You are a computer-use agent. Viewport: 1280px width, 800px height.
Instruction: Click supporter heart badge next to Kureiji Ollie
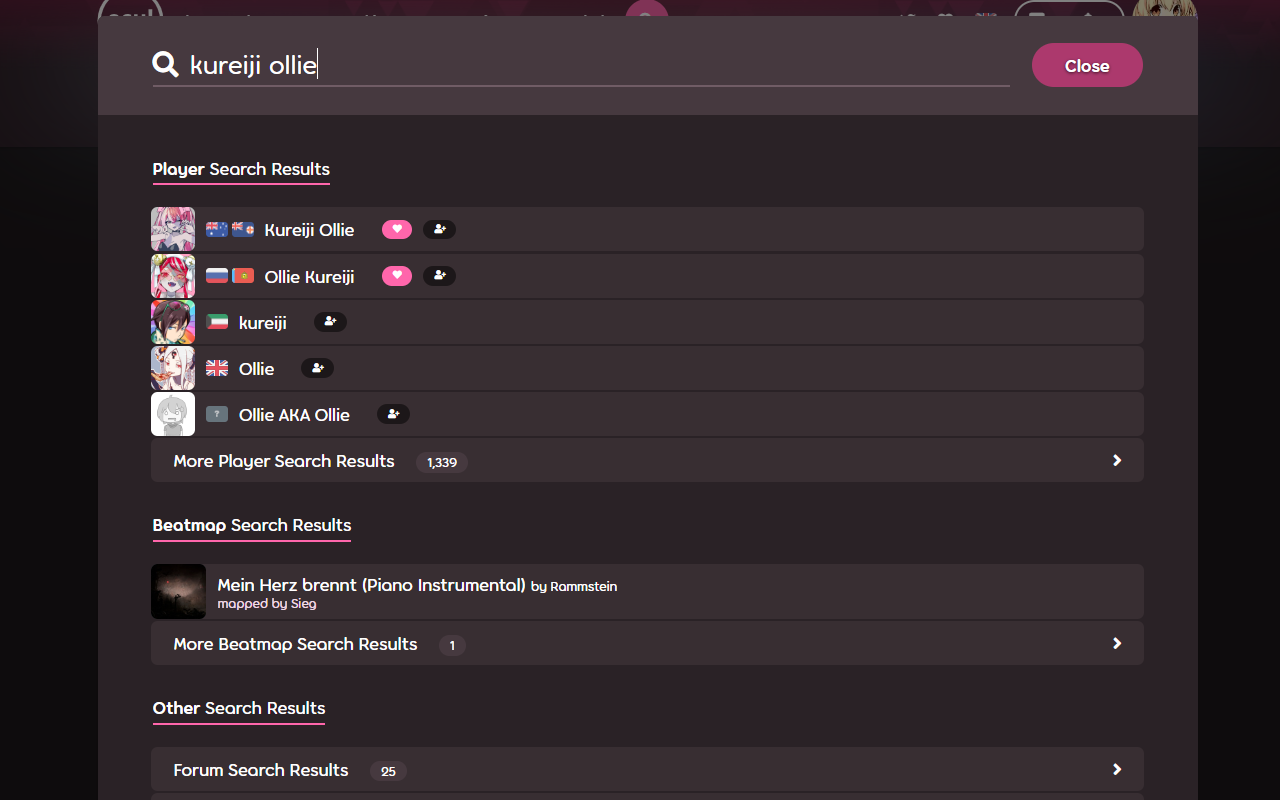397,229
